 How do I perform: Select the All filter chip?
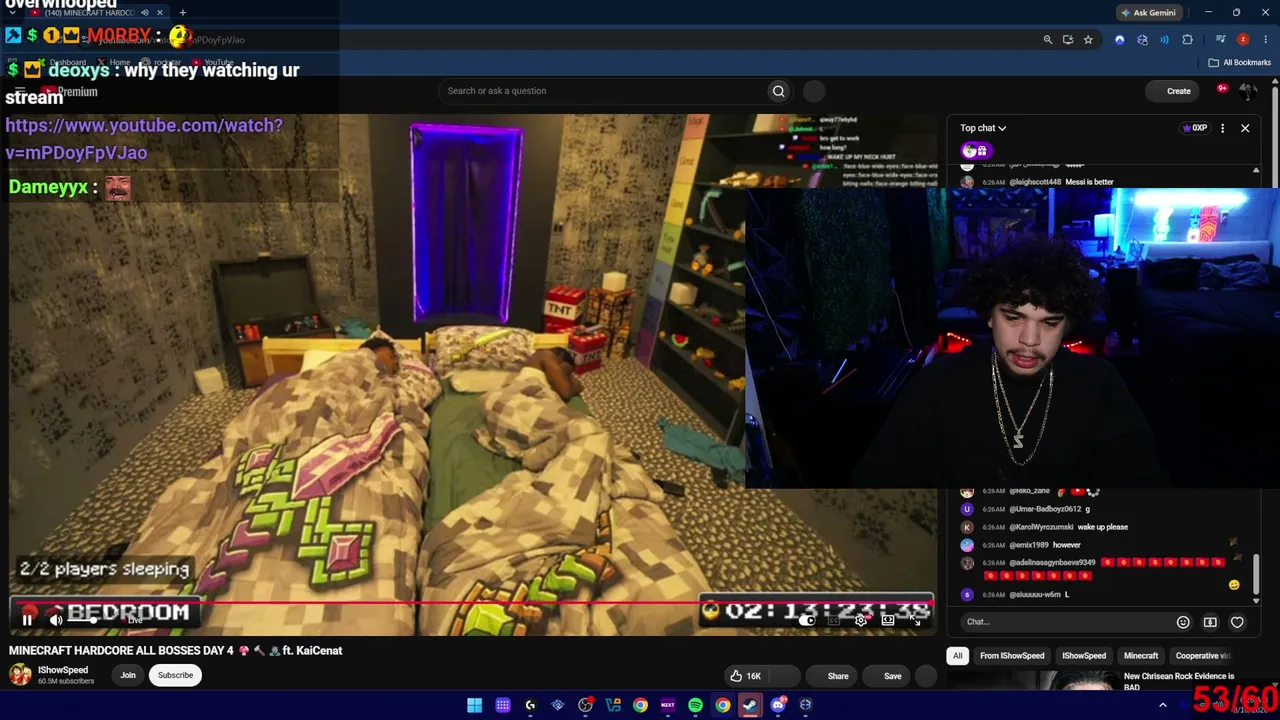point(958,656)
